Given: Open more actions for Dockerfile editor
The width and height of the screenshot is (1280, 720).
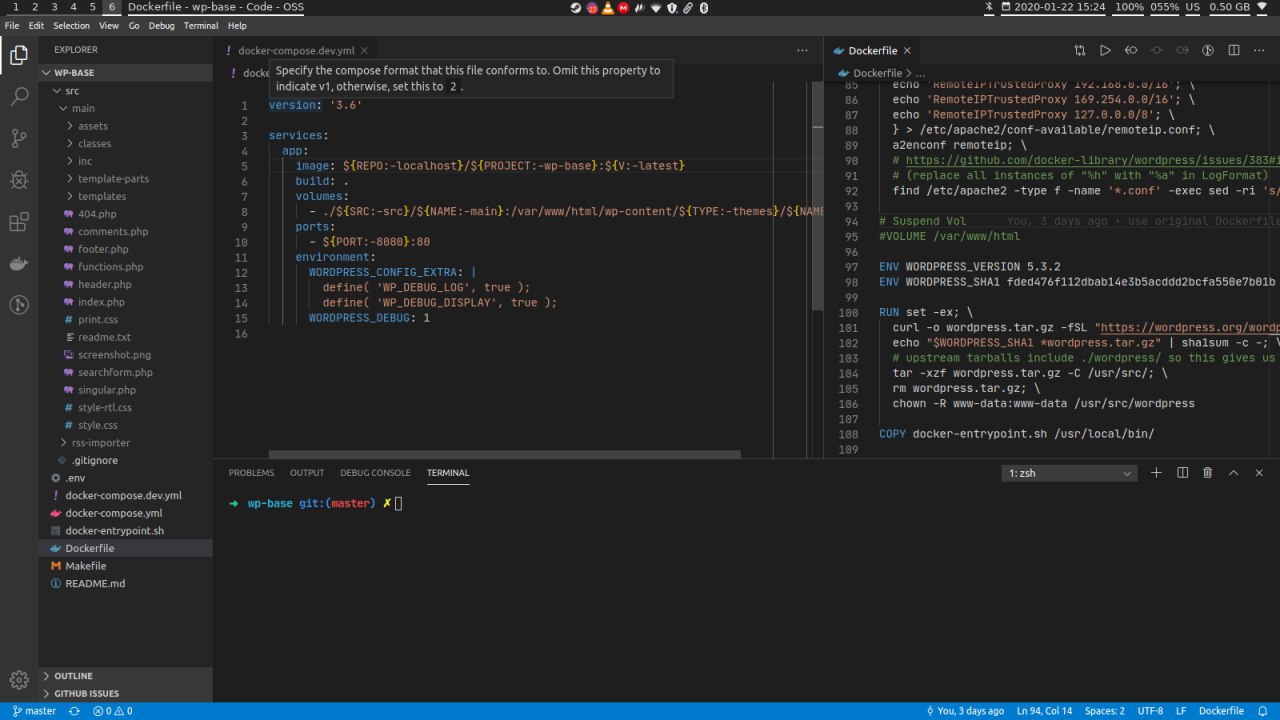Looking at the screenshot, I should tap(1259, 50).
